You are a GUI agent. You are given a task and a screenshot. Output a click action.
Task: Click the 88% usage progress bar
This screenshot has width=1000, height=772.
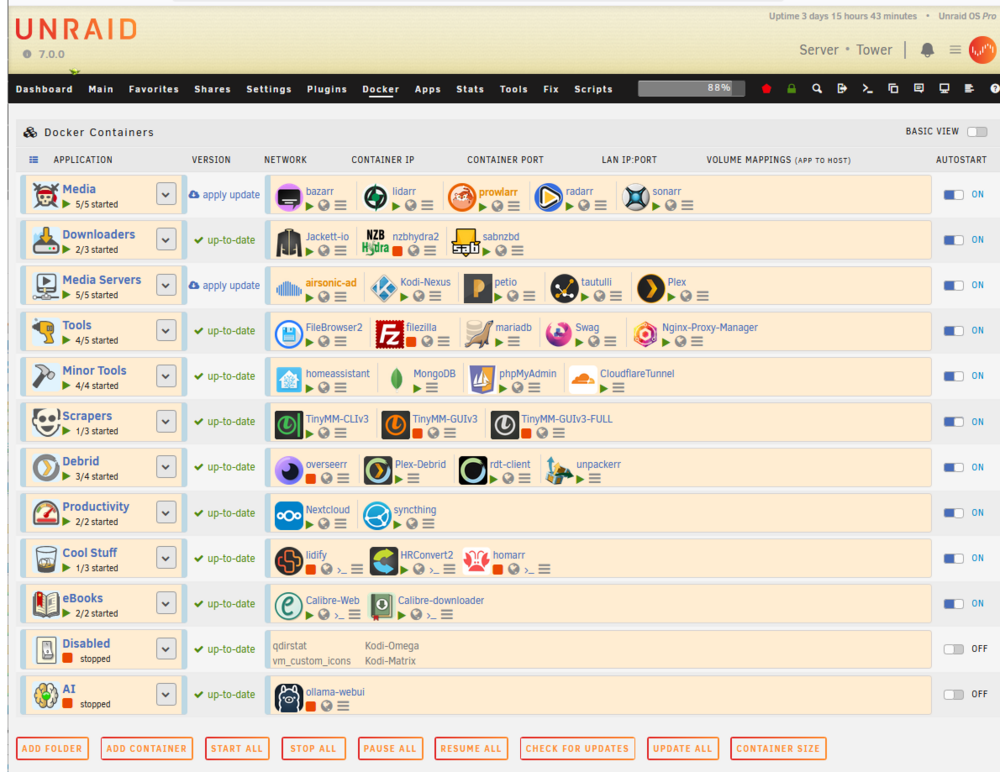(x=691, y=88)
